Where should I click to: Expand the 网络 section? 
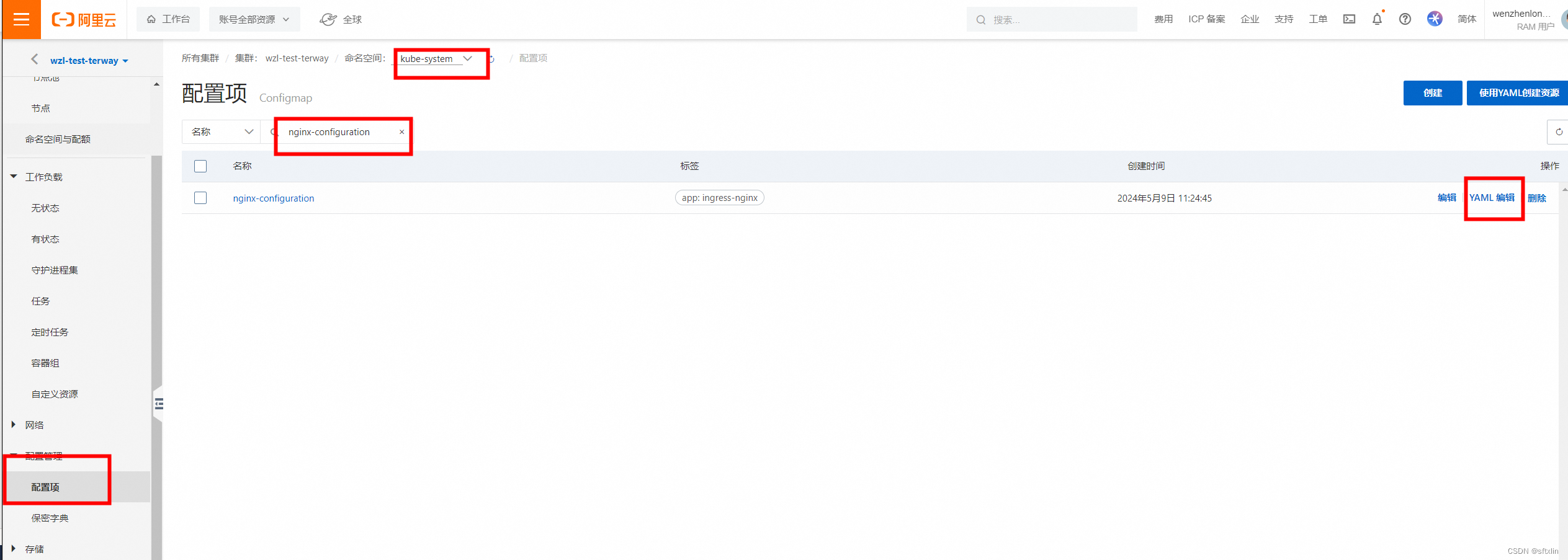14,425
